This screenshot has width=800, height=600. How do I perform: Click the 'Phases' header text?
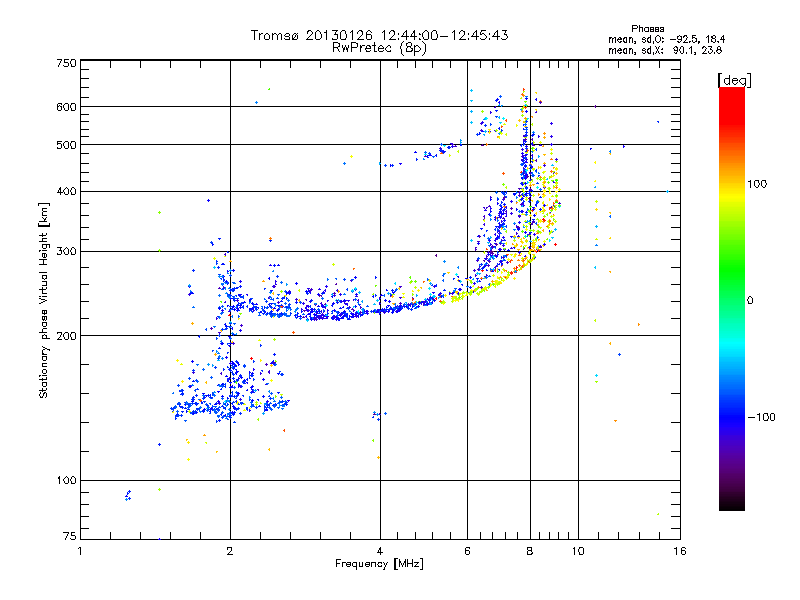(x=647, y=29)
